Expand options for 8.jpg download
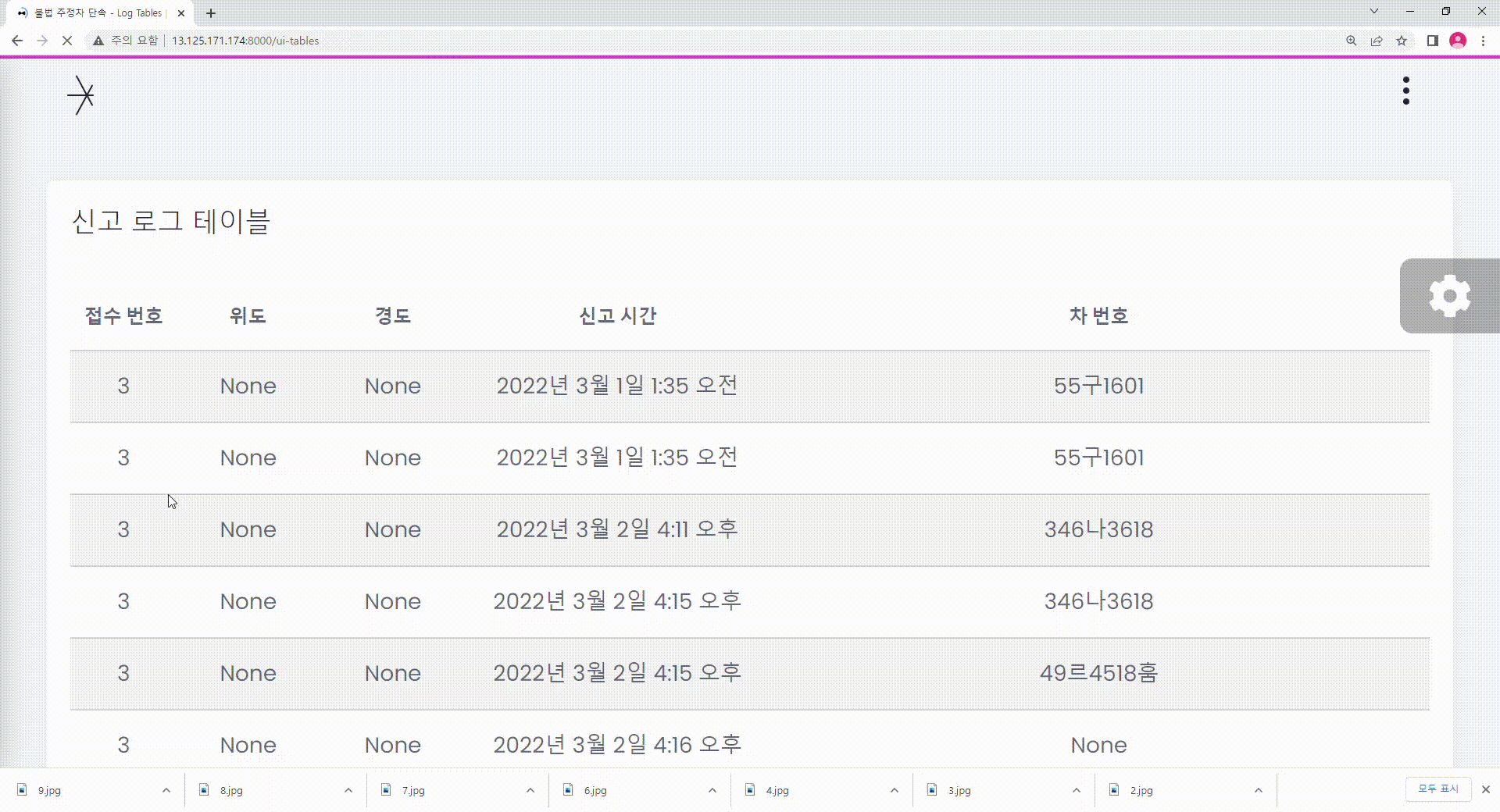The width and height of the screenshot is (1500, 812). [x=348, y=790]
